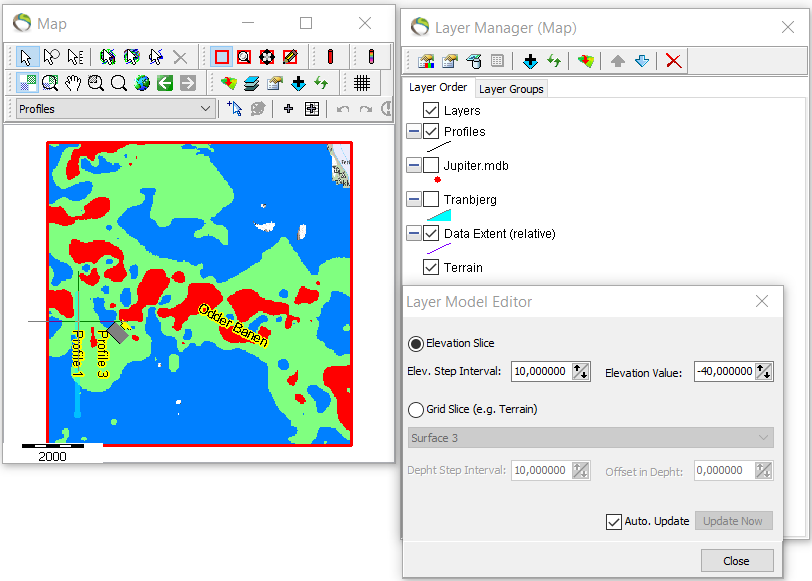Image resolution: width=812 pixels, height=581 pixels.
Task: Select the Elevation Slice radio button
Action: coord(415,343)
